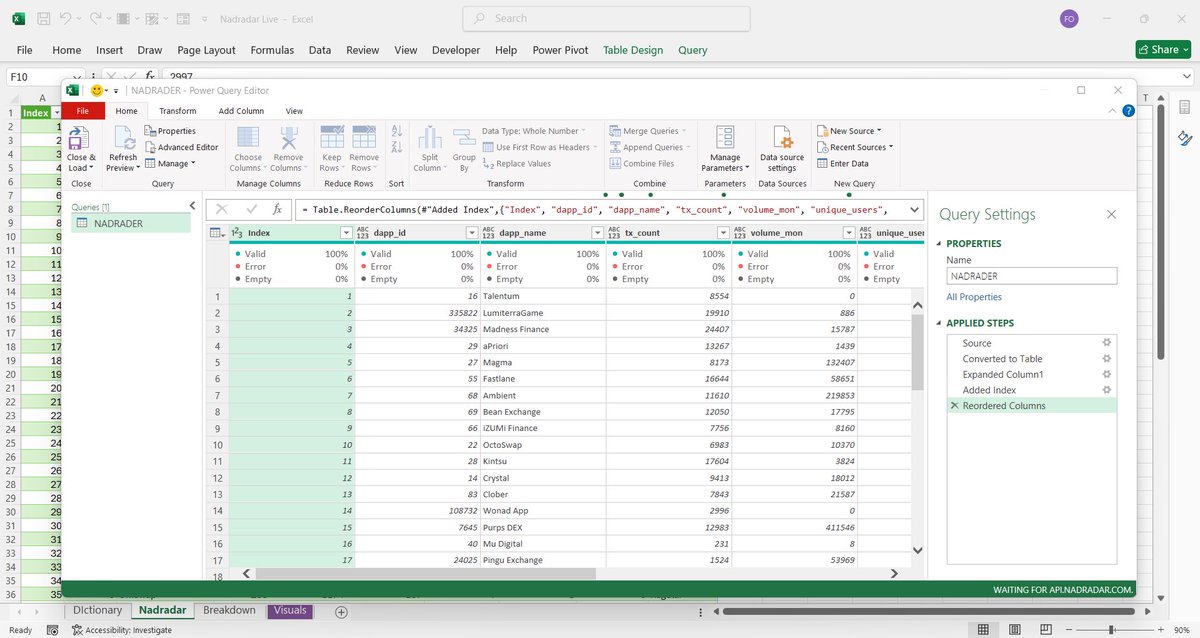Switch to the View tab in Power Query
1200x638 pixels.
pos(294,111)
